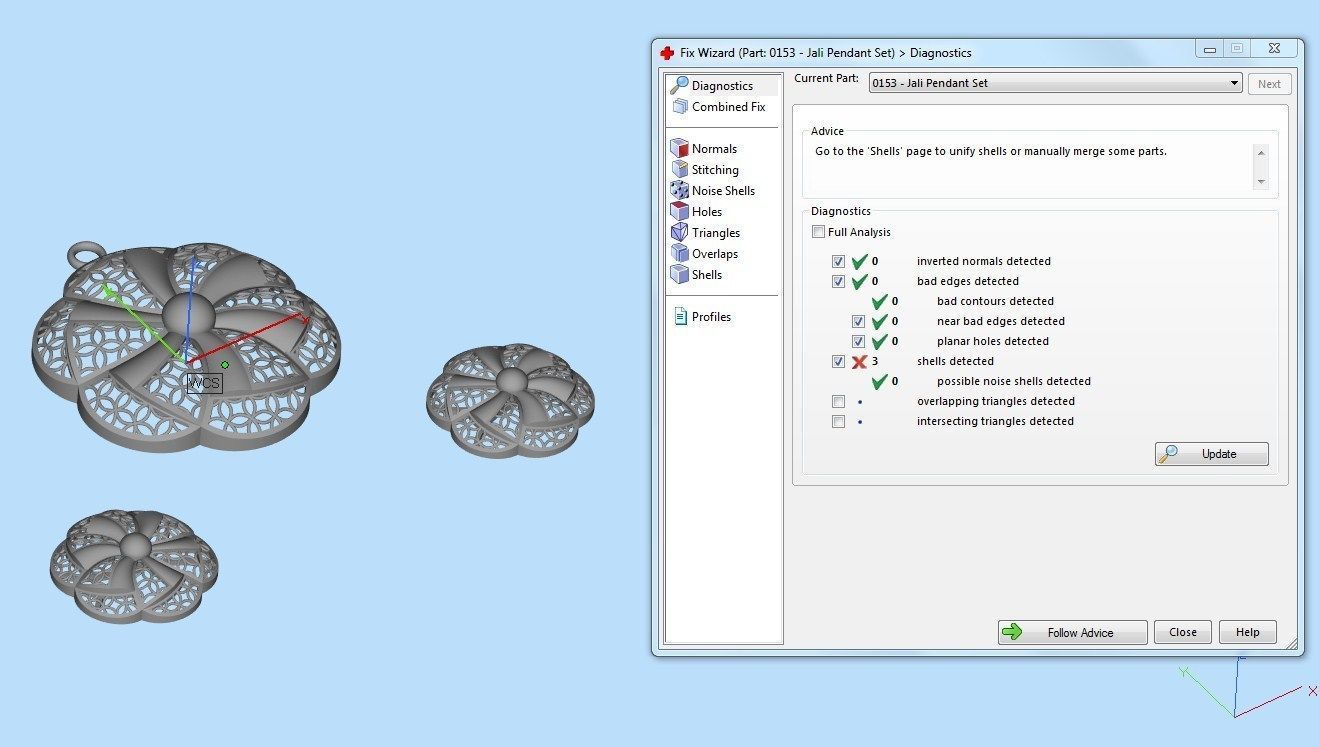Click the Overlaps icon in sidebar
This screenshot has width=1319, height=747.
(x=680, y=253)
